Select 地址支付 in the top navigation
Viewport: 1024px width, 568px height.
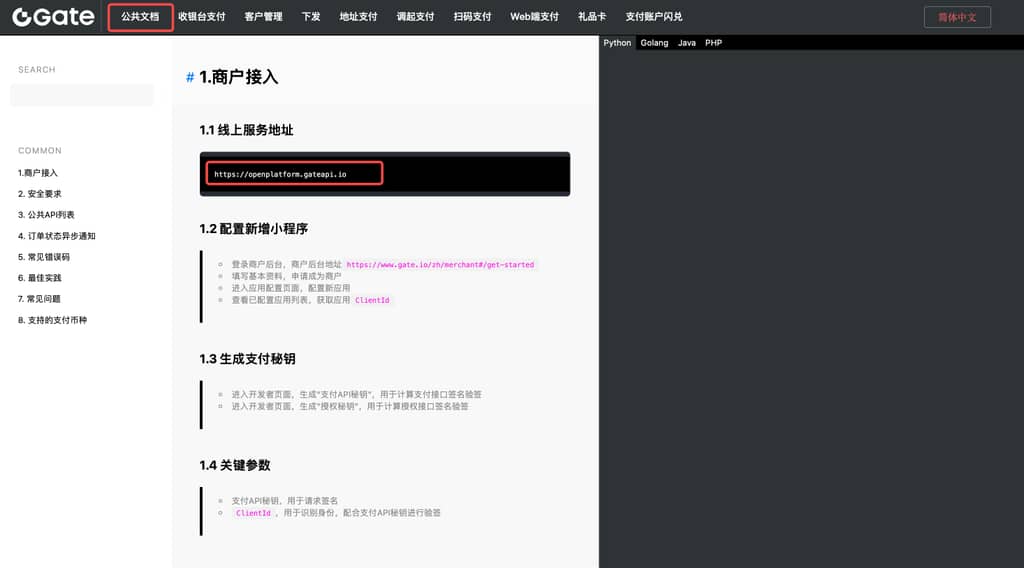pos(358,17)
